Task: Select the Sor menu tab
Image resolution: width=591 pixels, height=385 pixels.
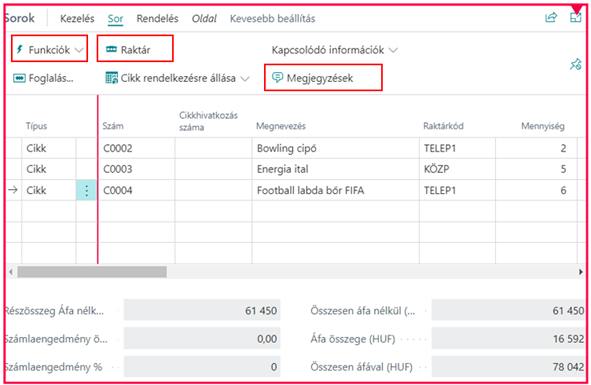Action: 115,18
